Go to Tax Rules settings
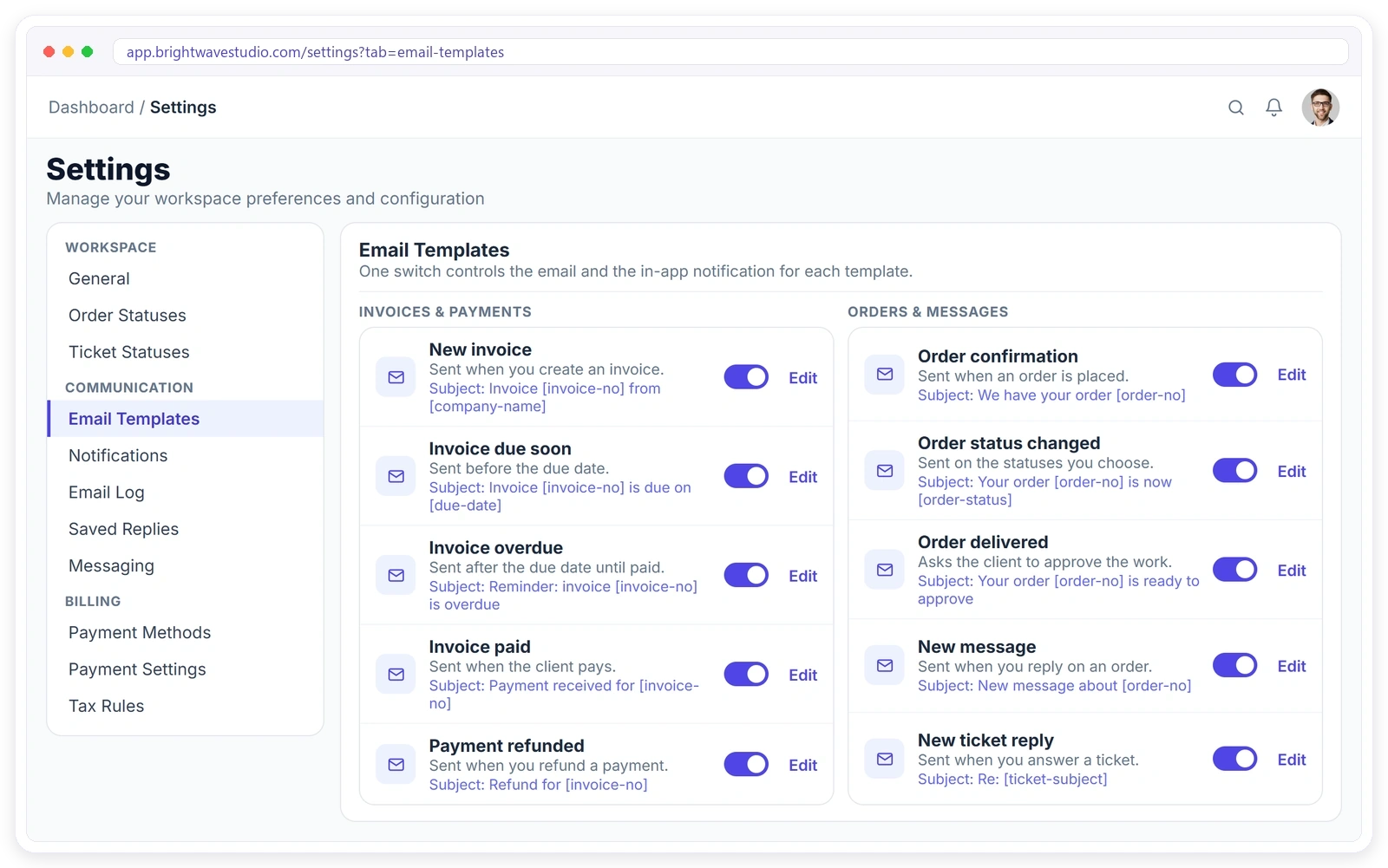Viewport: 1388px width, 868px height. pos(186,706)
